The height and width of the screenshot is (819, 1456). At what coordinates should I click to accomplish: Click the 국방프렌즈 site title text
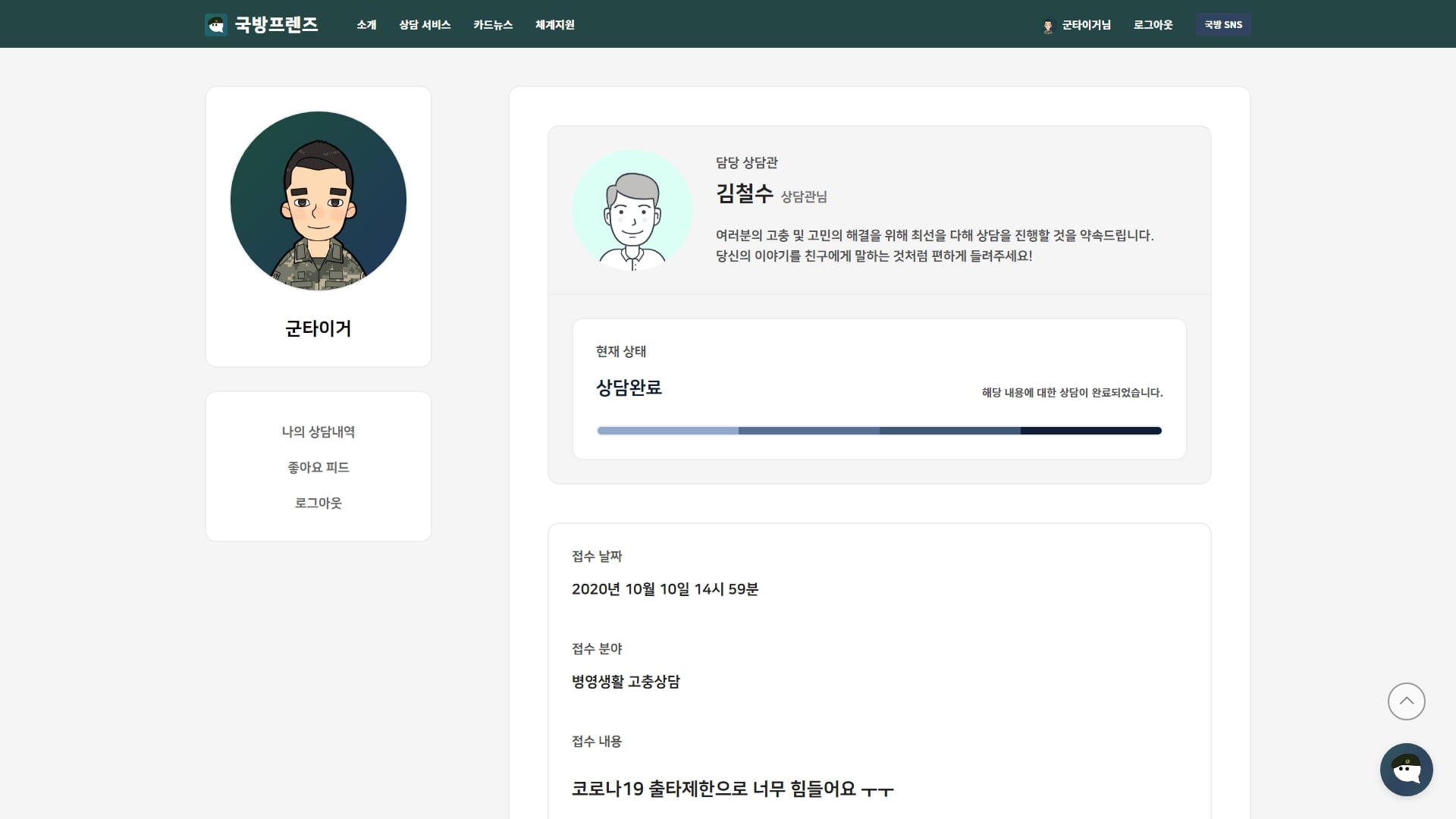pyautogui.click(x=276, y=25)
